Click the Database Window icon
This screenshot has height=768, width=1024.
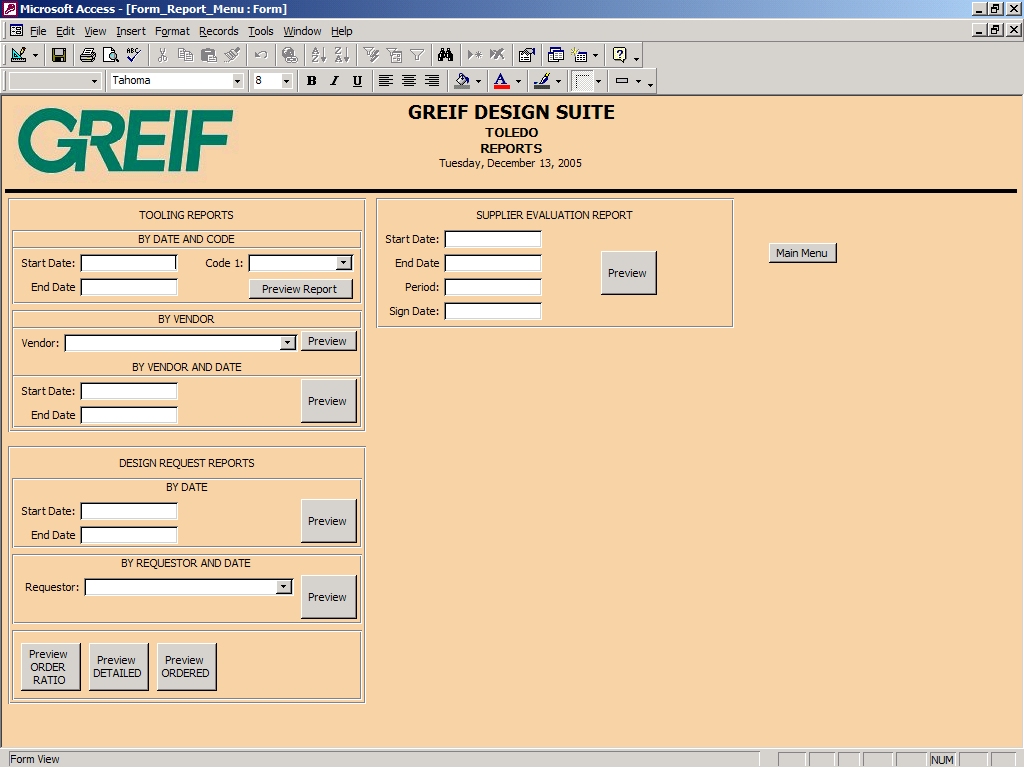556,56
